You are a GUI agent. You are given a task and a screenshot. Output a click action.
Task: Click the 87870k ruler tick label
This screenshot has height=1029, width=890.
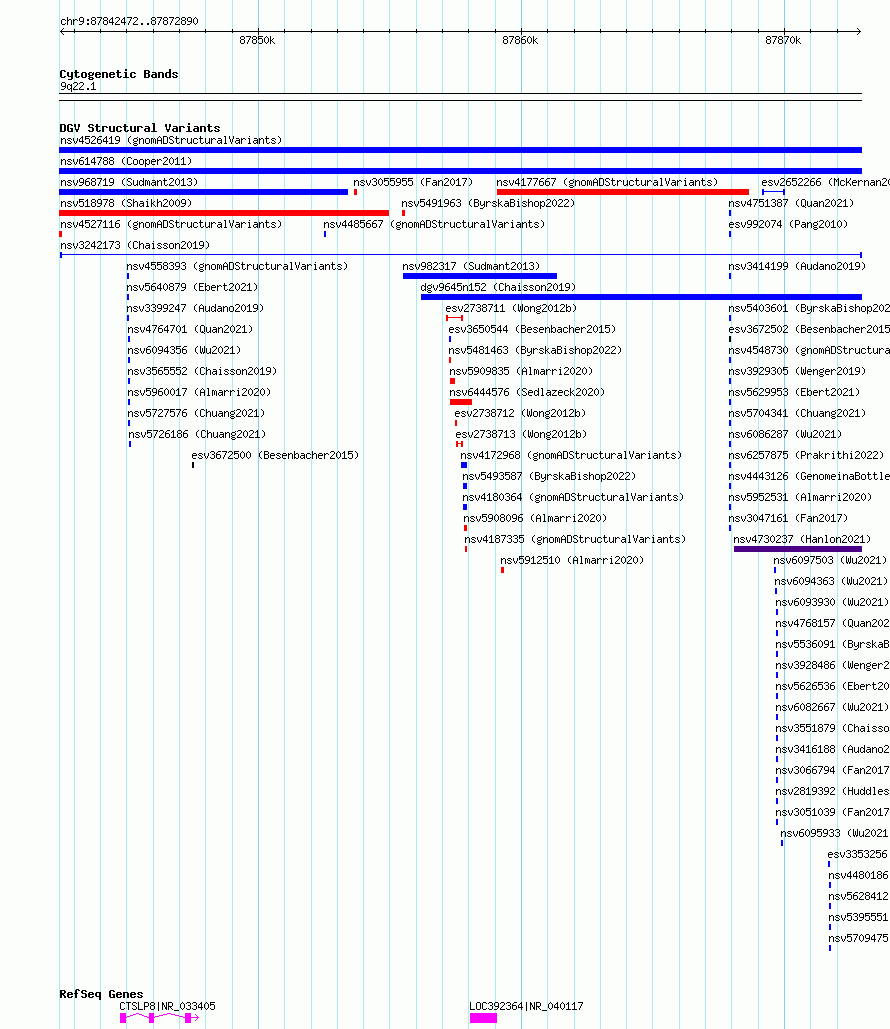pyautogui.click(x=783, y=40)
